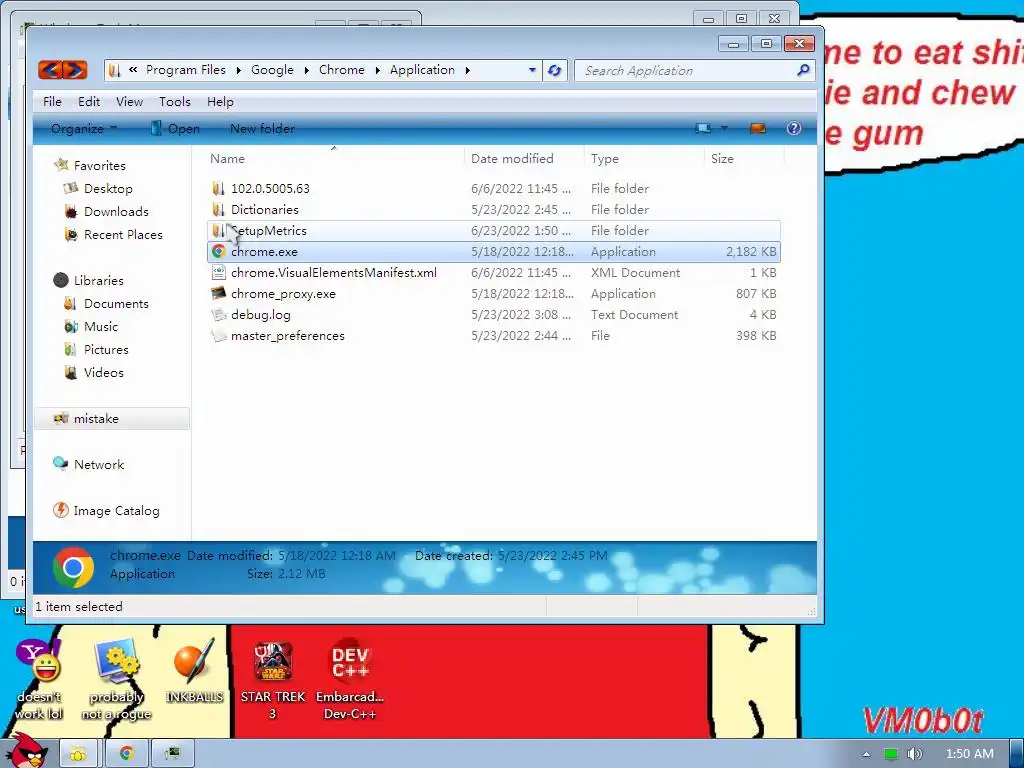Open the help question mark icon
Viewport: 1024px width, 768px height.
click(793, 128)
